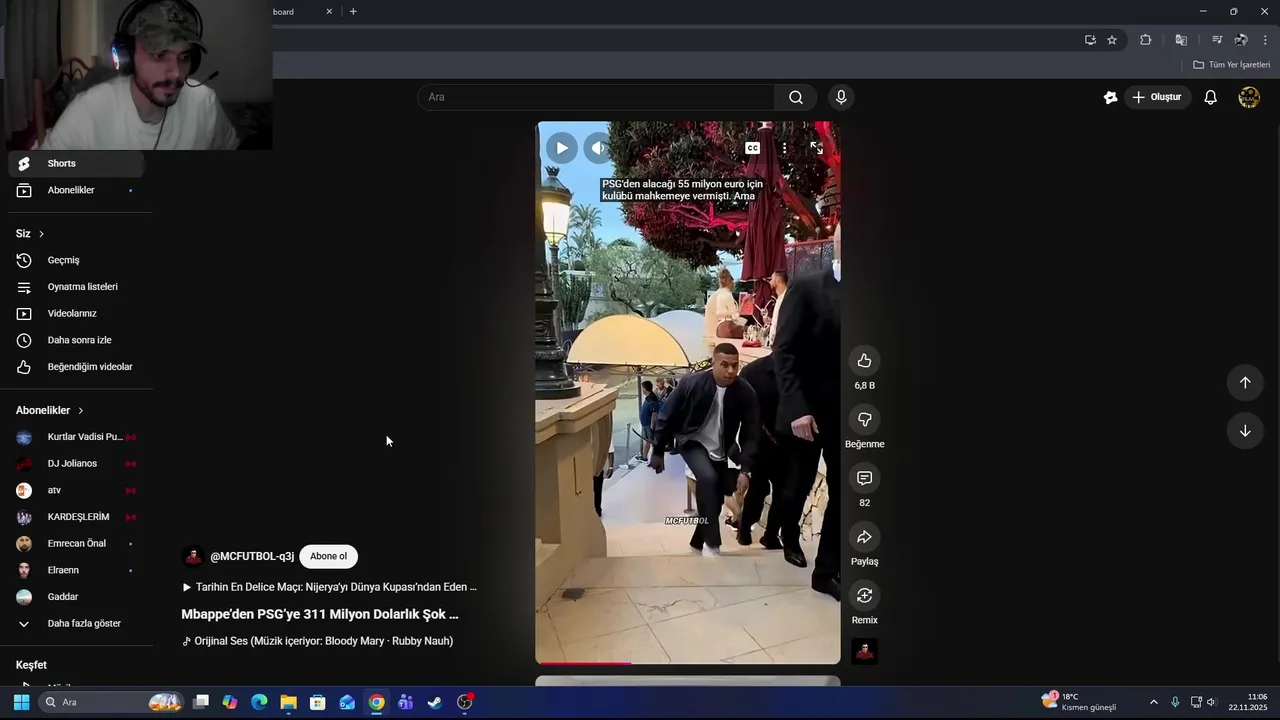
Task: Open the weather widget showing 18°C
Action: point(1079,702)
